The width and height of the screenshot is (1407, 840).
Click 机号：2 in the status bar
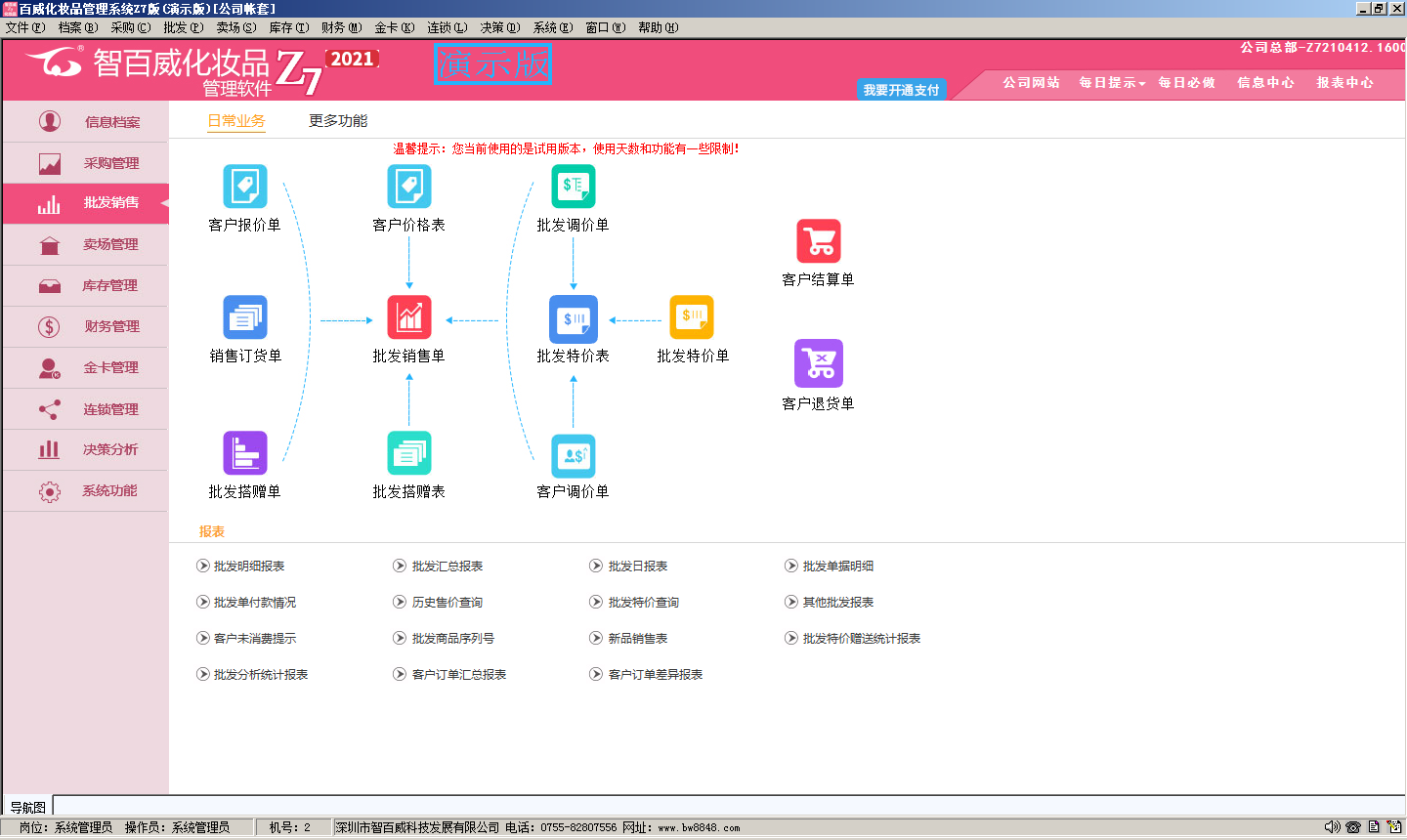(290, 827)
